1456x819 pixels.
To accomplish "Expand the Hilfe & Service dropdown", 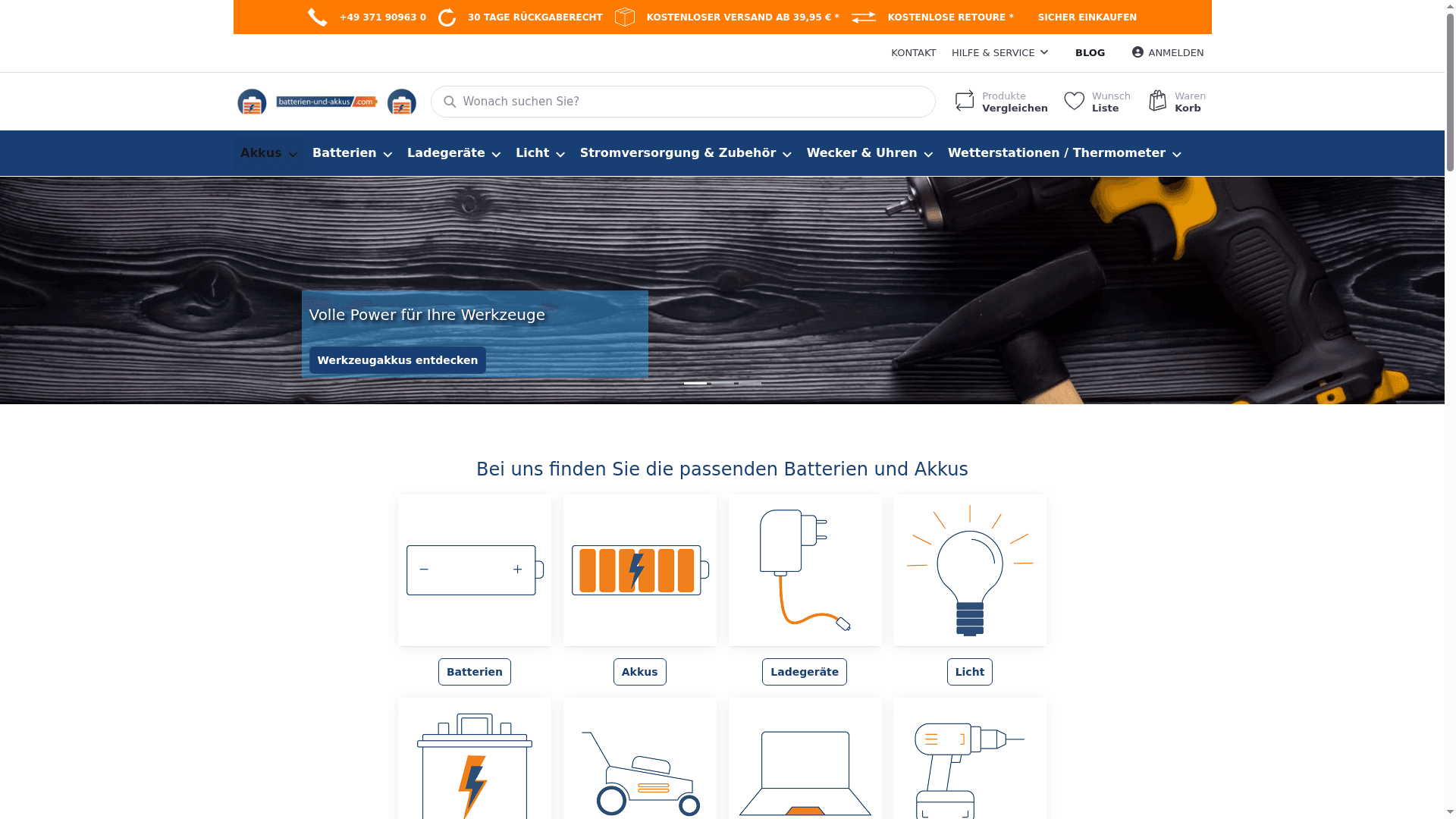I will [x=999, y=52].
